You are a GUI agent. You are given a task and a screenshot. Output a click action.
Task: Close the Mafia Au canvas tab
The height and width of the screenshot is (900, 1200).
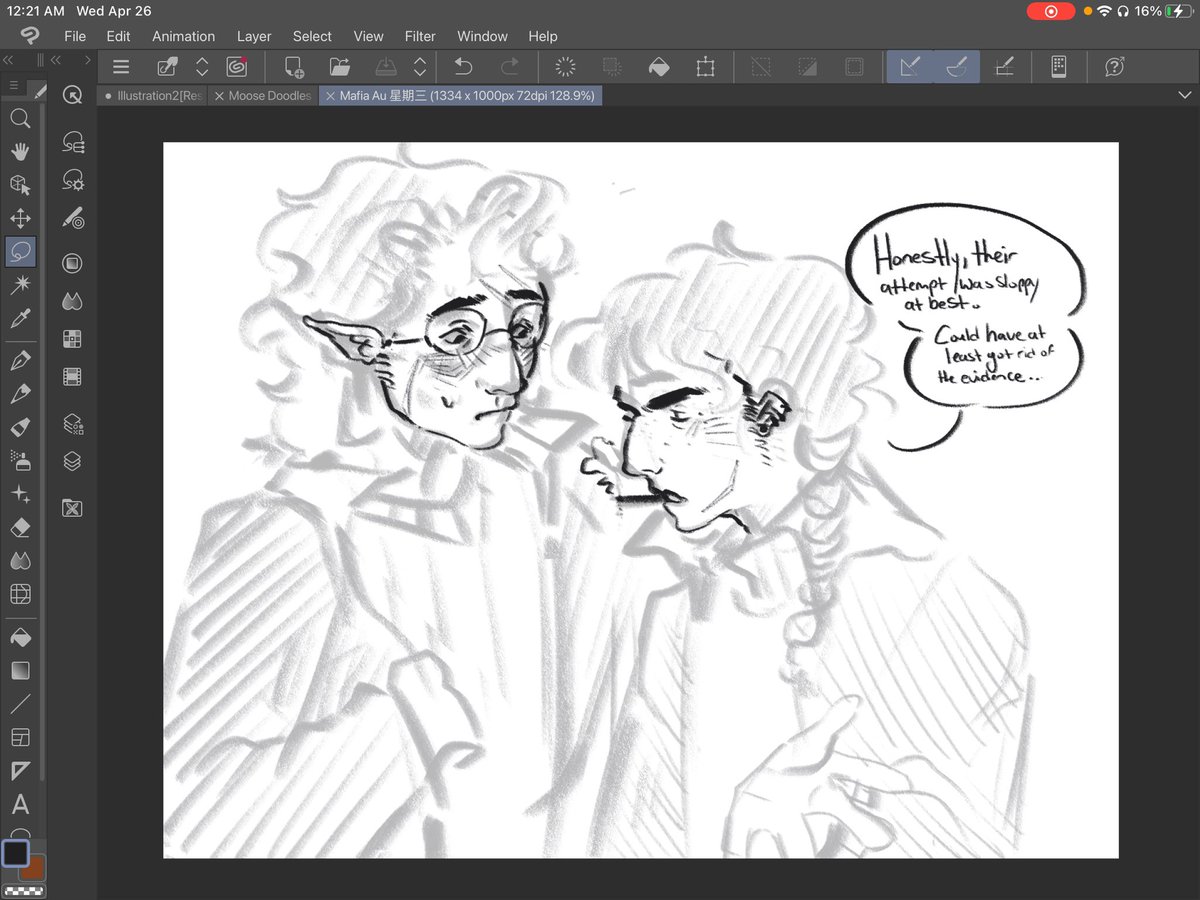tap(330, 96)
